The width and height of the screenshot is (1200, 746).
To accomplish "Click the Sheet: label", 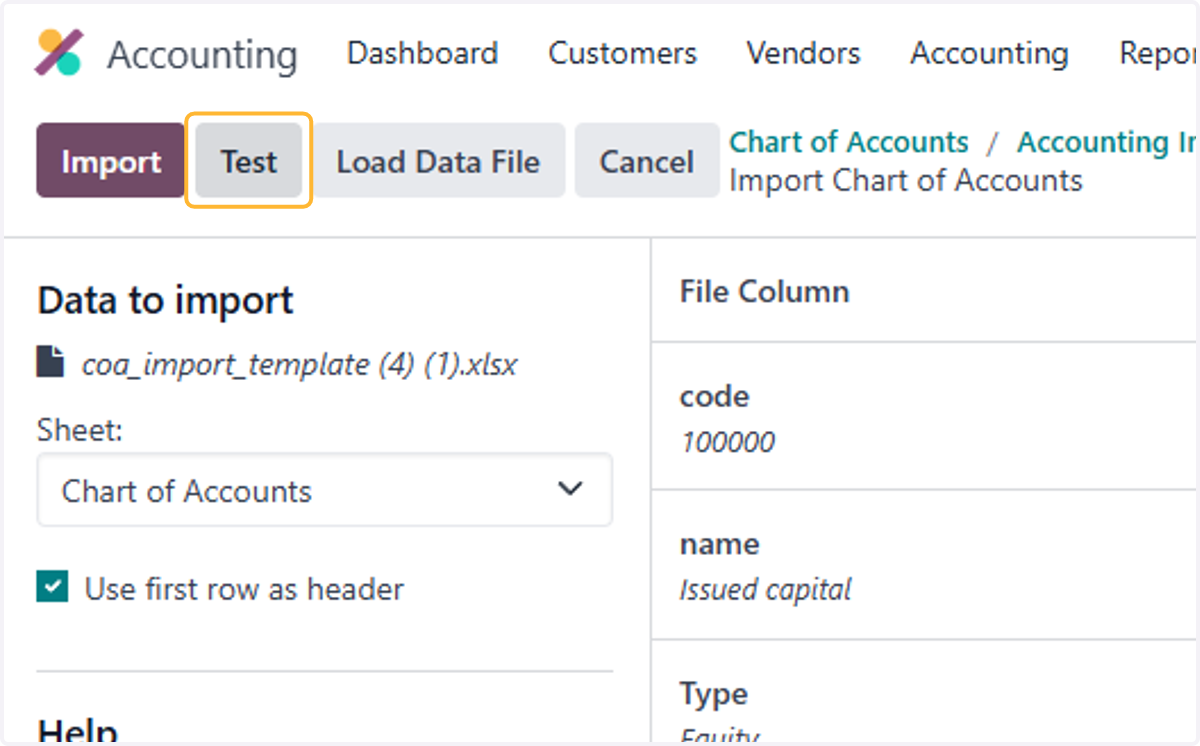I will [79, 430].
